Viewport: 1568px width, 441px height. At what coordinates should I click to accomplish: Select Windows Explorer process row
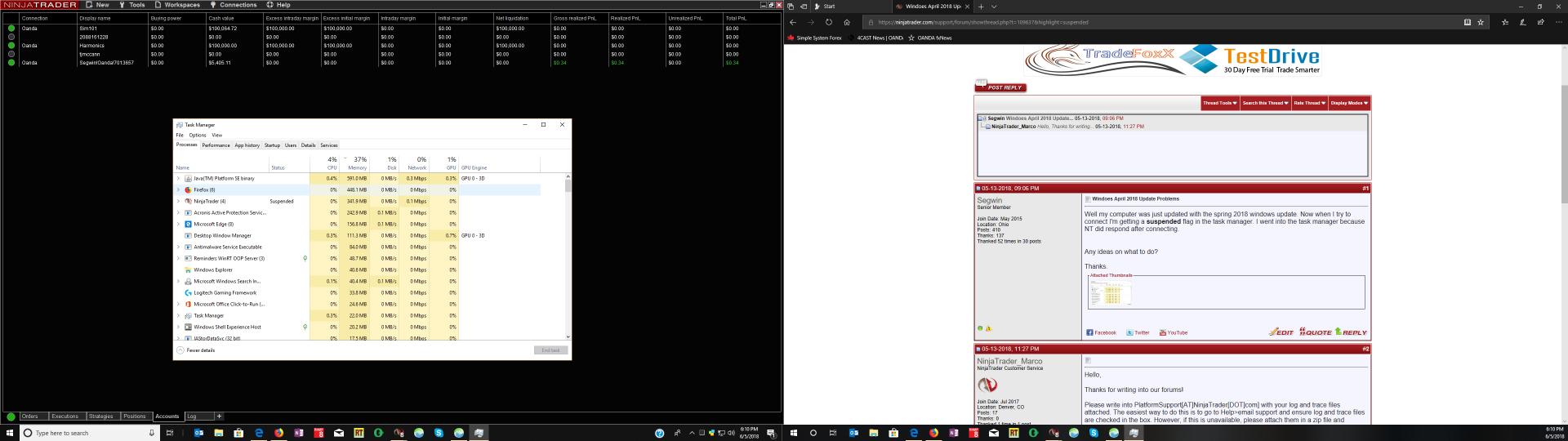(358, 269)
